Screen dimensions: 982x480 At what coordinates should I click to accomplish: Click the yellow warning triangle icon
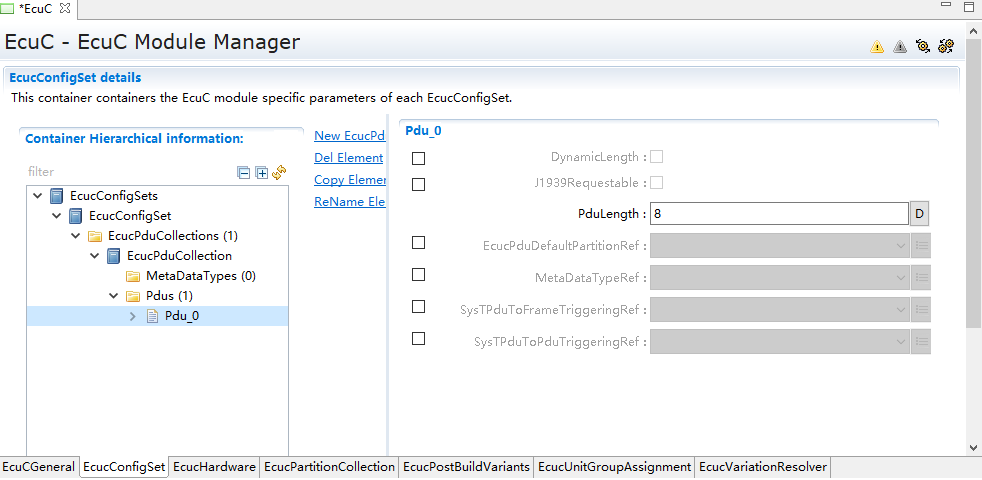click(877, 46)
